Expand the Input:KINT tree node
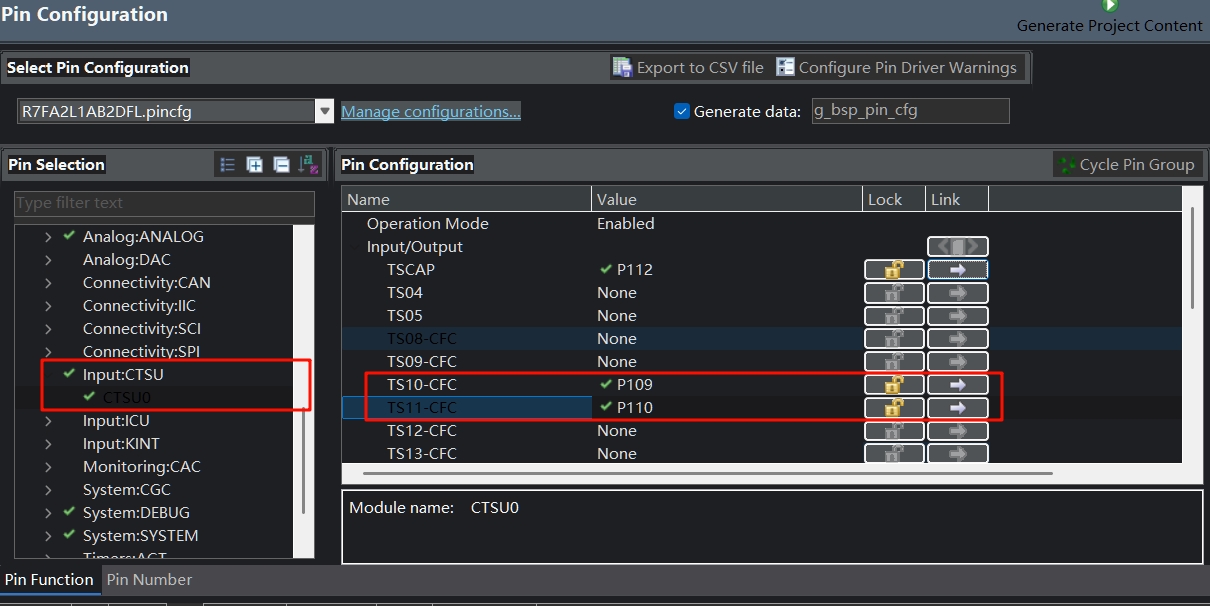Viewport: 1210px width, 606px height. (x=48, y=444)
